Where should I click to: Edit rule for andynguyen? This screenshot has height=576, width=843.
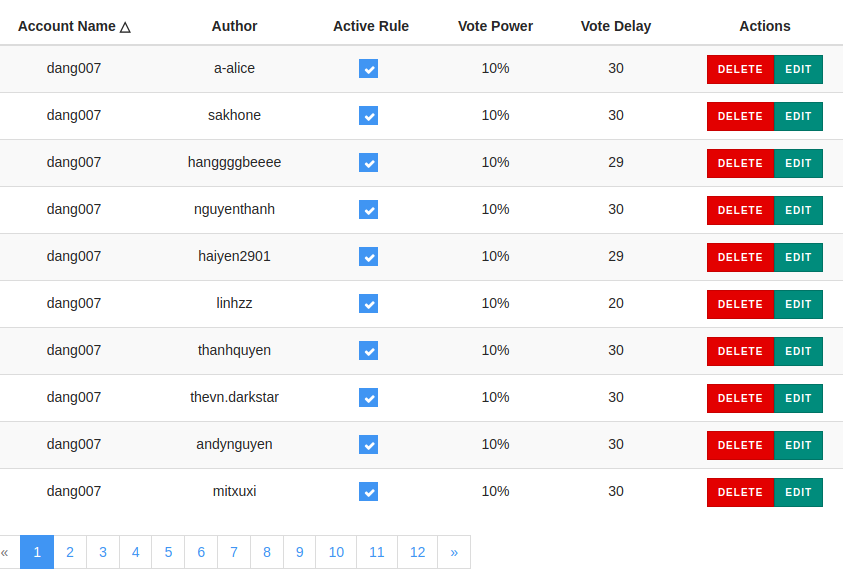point(798,445)
